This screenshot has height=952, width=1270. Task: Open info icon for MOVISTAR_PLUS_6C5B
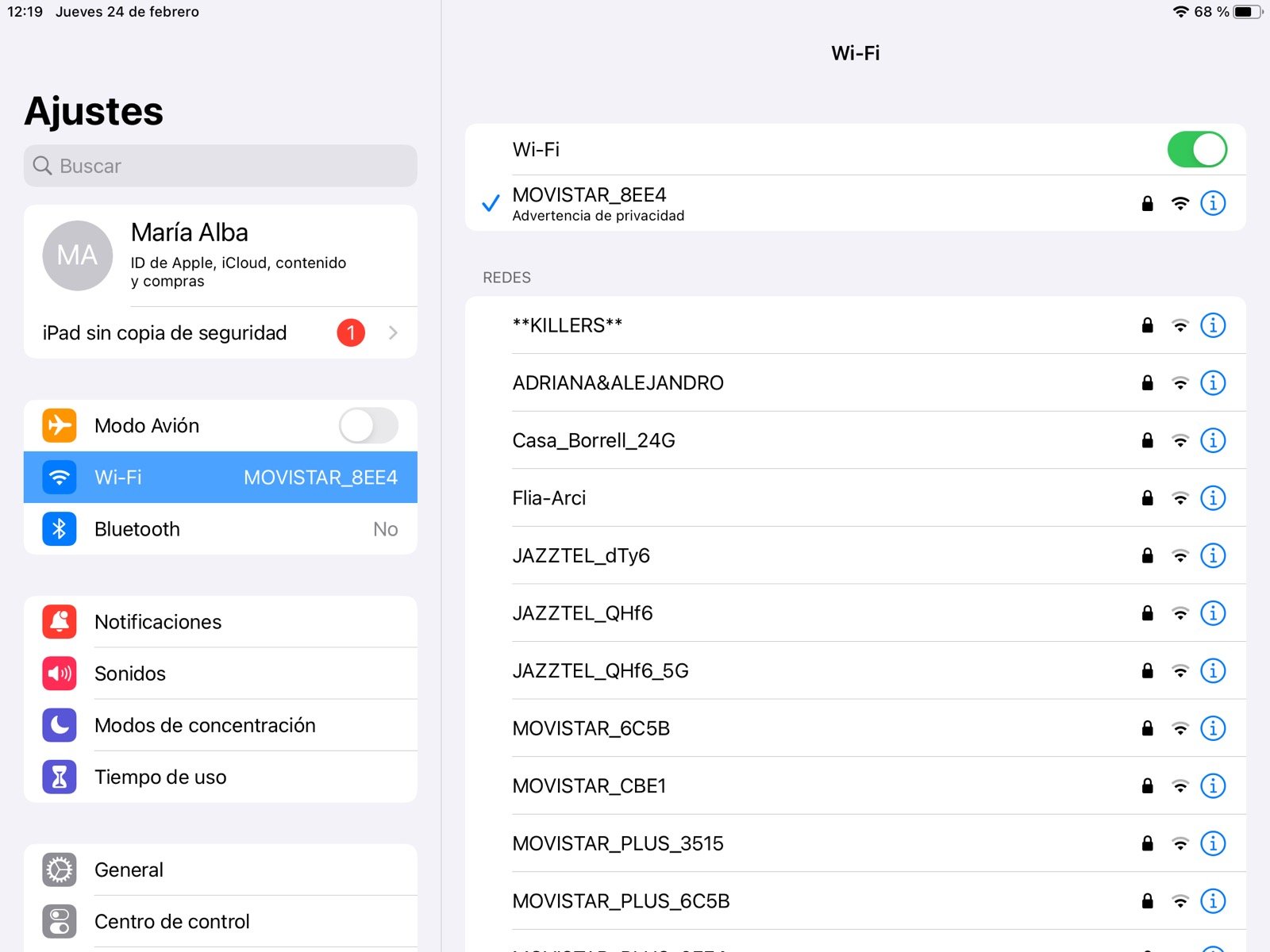(x=1213, y=901)
